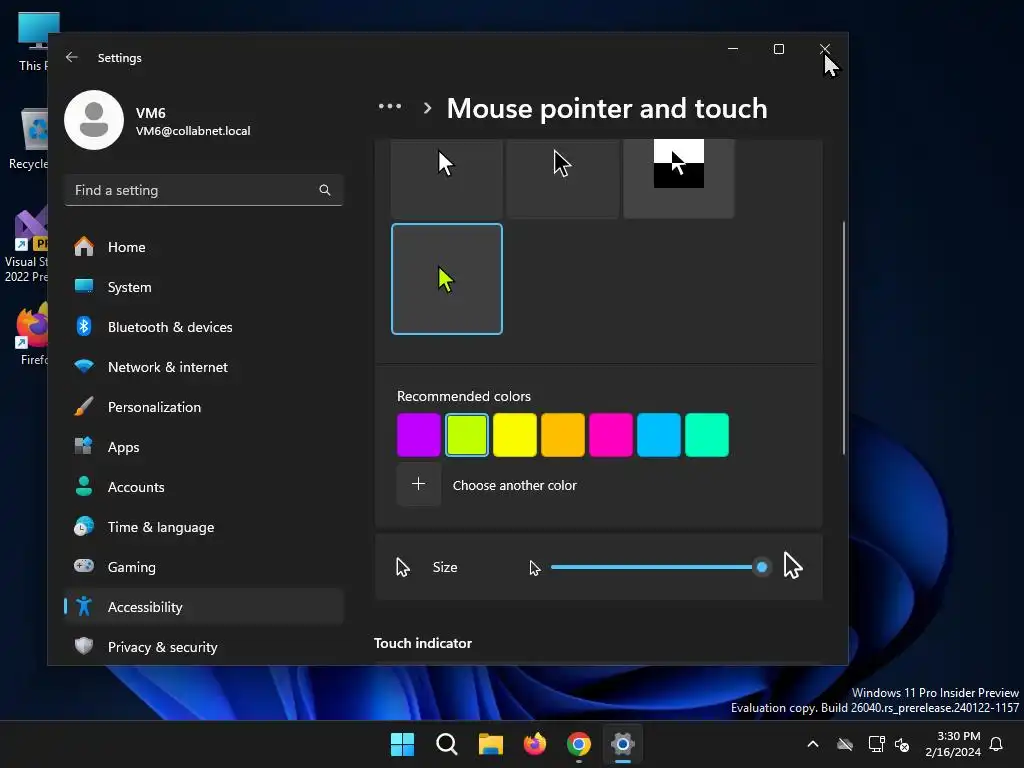The image size is (1024, 768).
Task: Select Accessibility in the sidebar
Action: coord(203,607)
